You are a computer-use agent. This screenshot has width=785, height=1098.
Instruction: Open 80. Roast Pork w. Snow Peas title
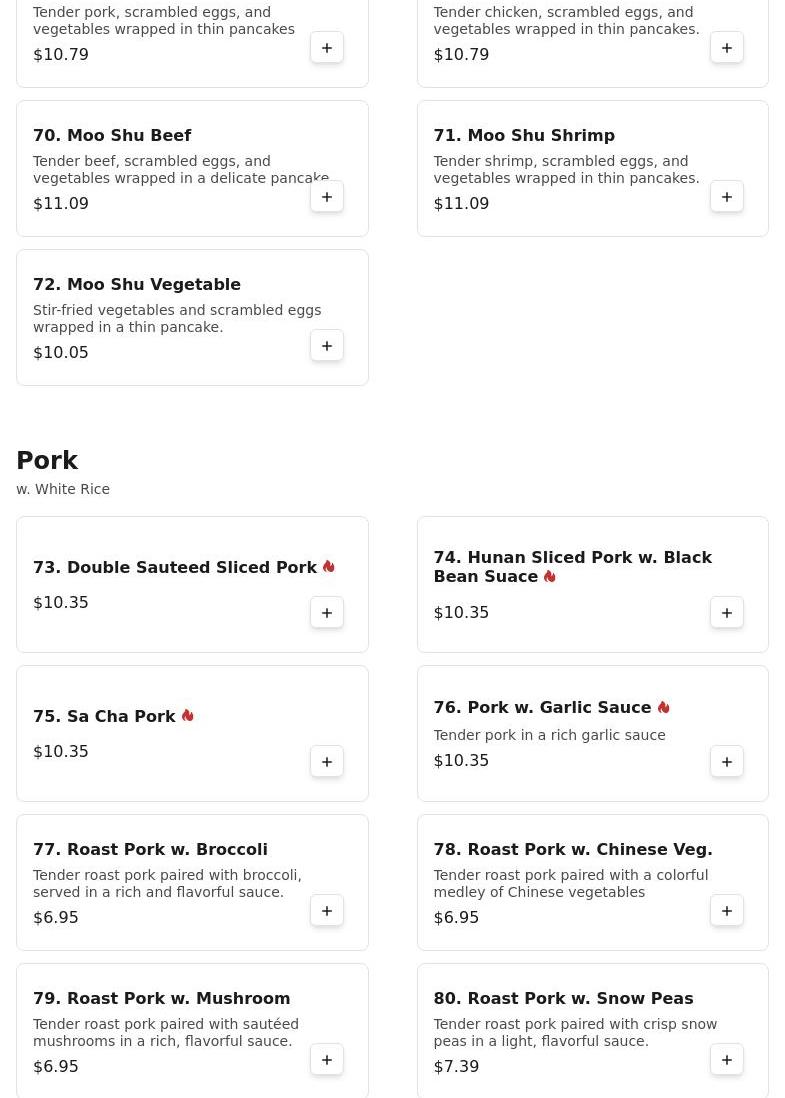pos(563,998)
